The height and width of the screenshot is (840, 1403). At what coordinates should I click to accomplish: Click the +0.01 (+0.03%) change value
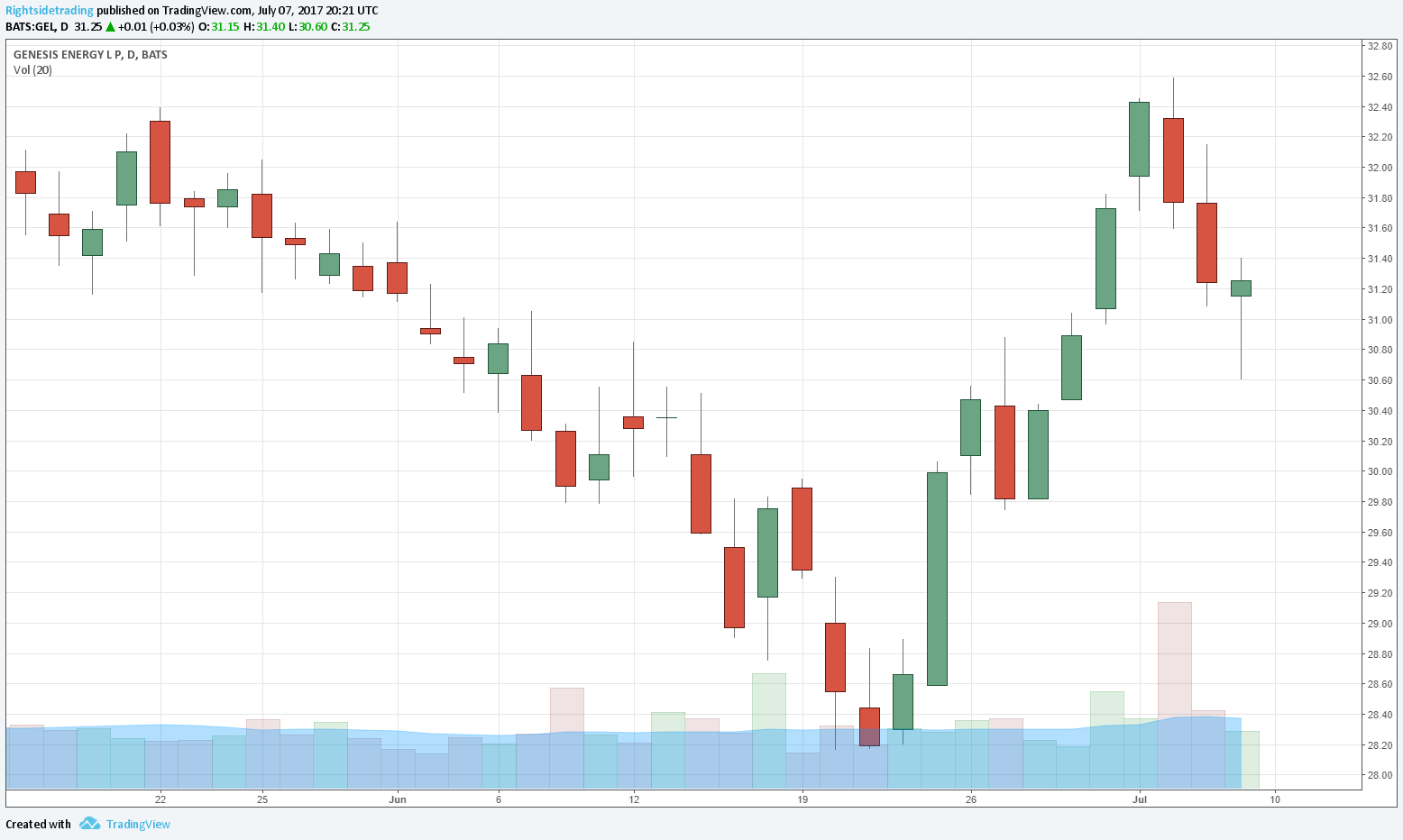point(156,27)
